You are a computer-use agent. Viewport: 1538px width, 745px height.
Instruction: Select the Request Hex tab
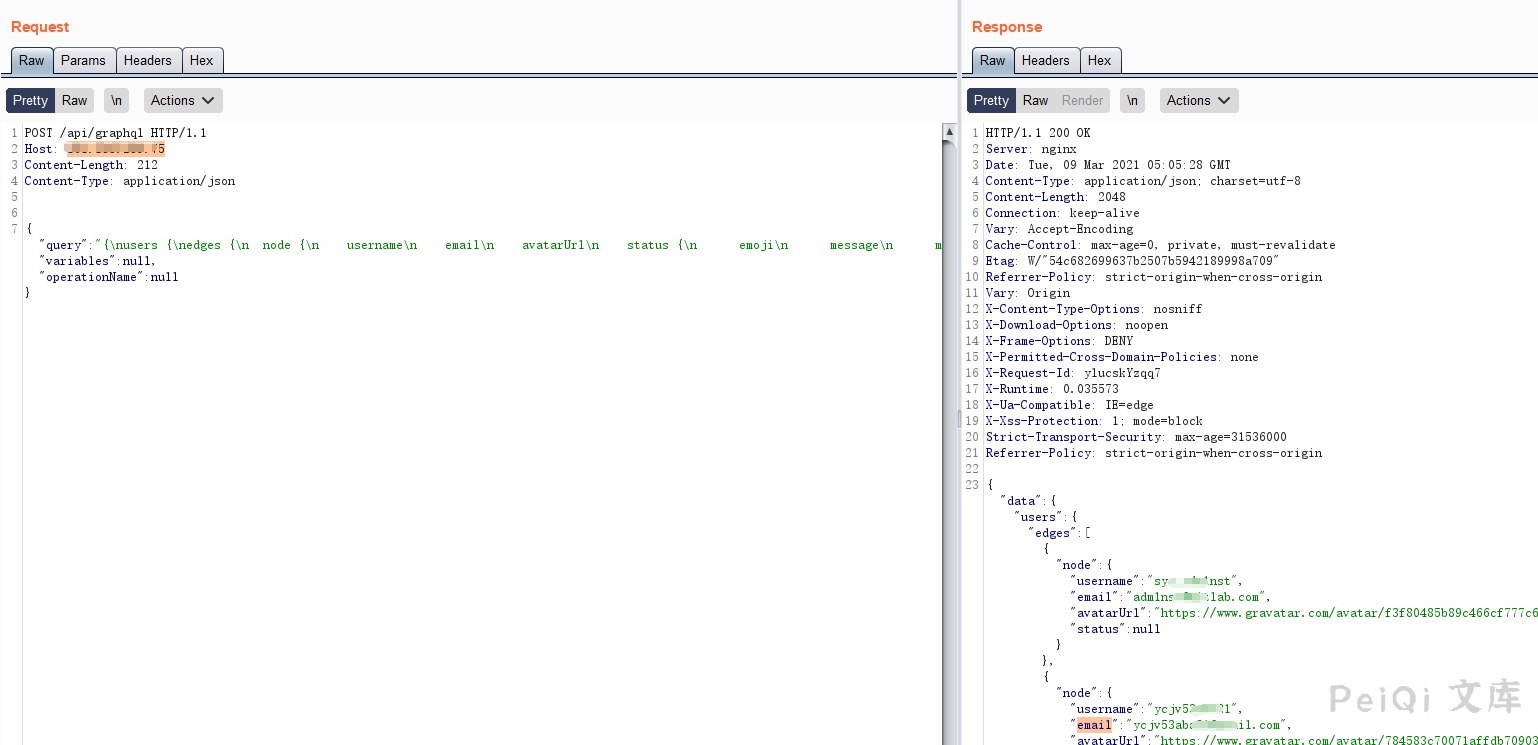tap(201, 60)
